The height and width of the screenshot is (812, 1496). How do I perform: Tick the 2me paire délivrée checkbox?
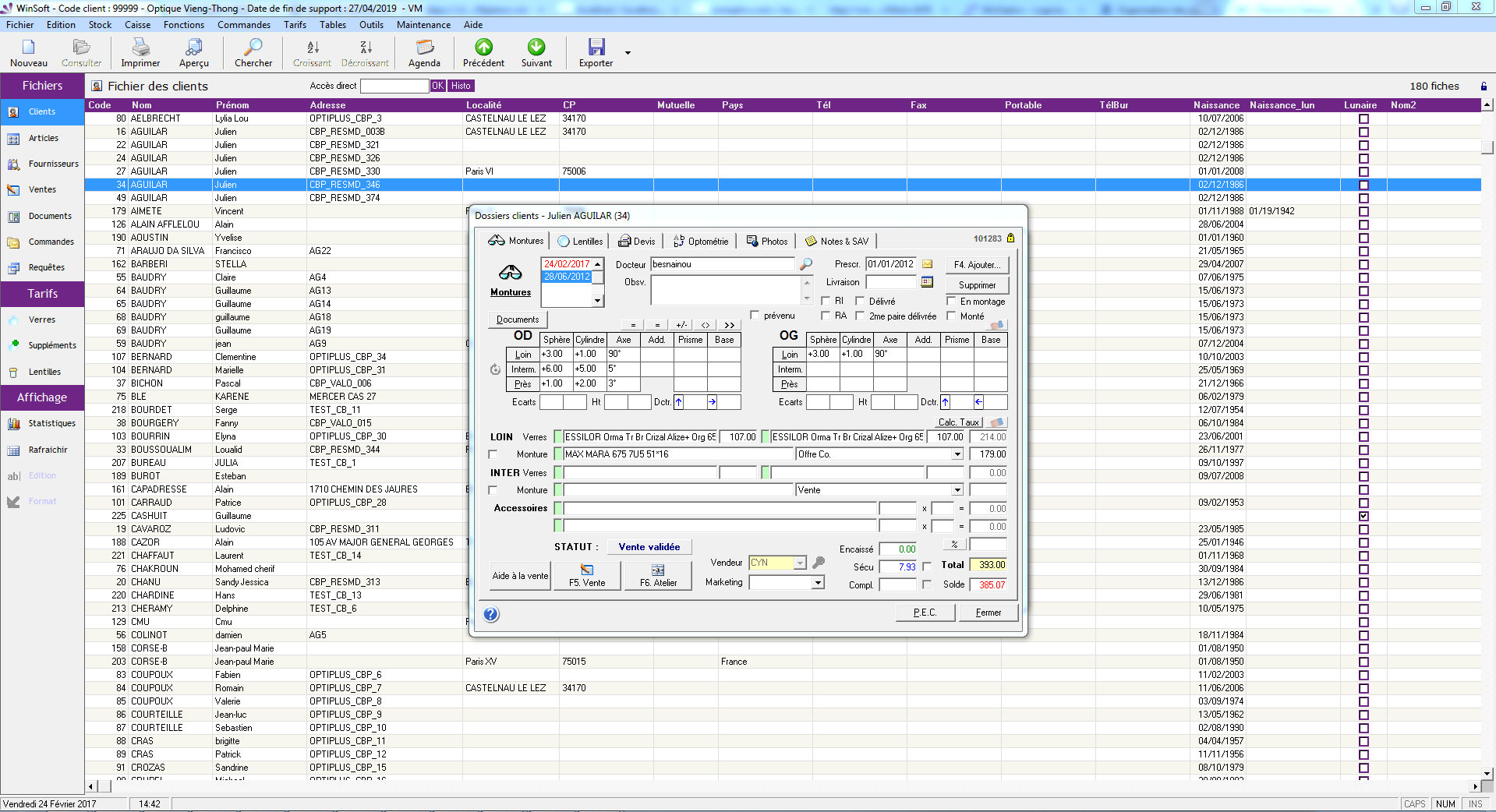[x=860, y=316]
